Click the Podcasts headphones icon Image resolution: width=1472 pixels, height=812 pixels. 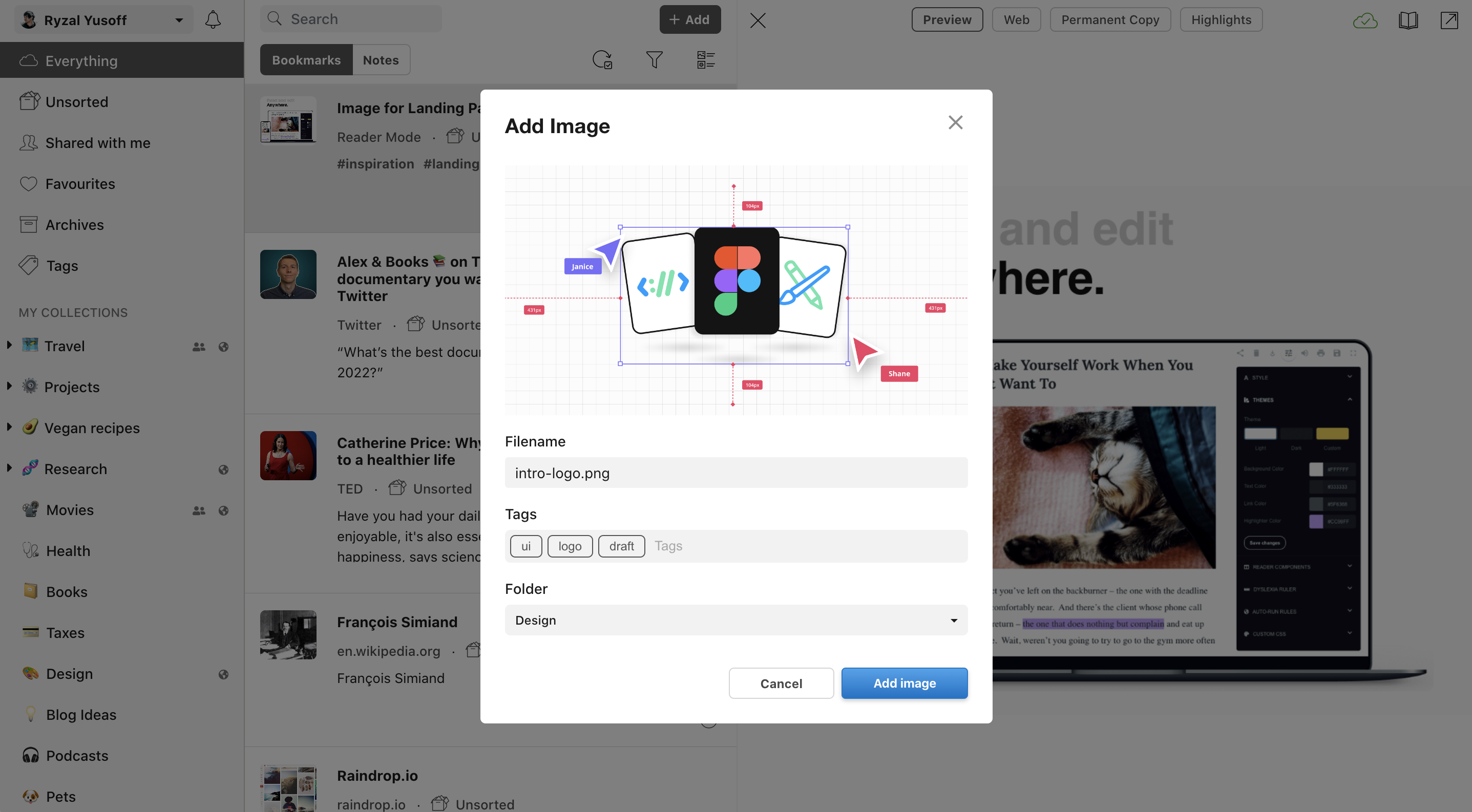(30, 755)
